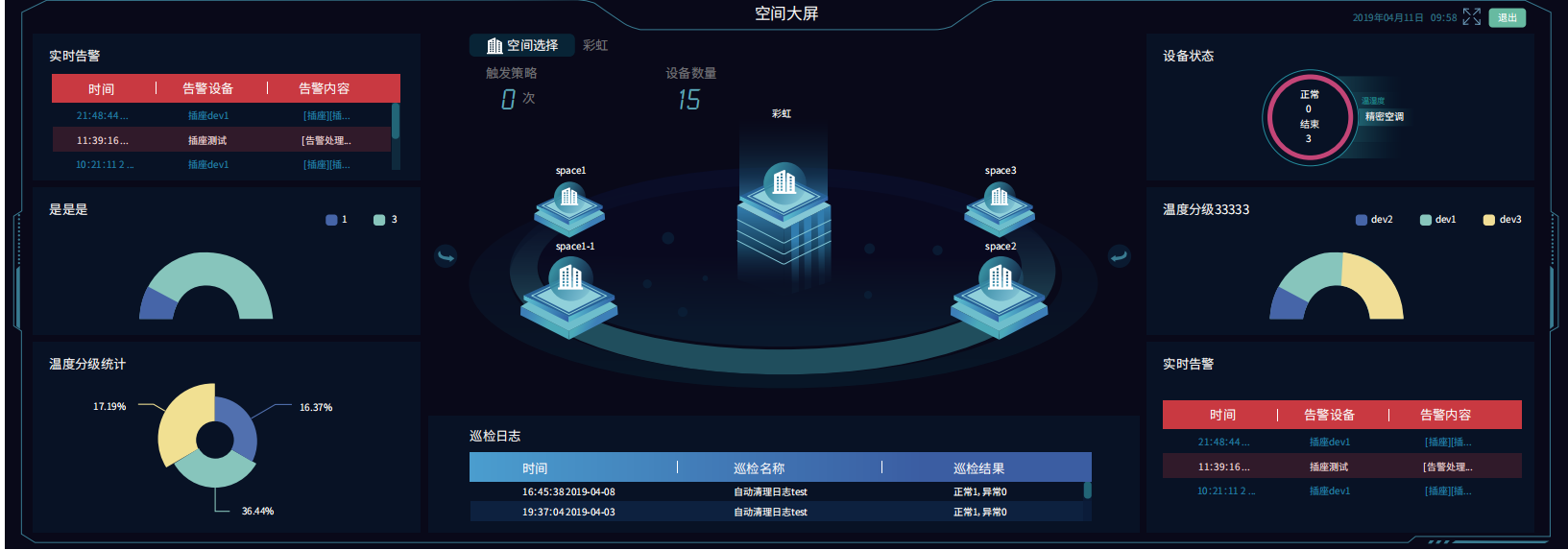Select the space1 building icon
The image size is (1568, 550).
click(569, 199)
